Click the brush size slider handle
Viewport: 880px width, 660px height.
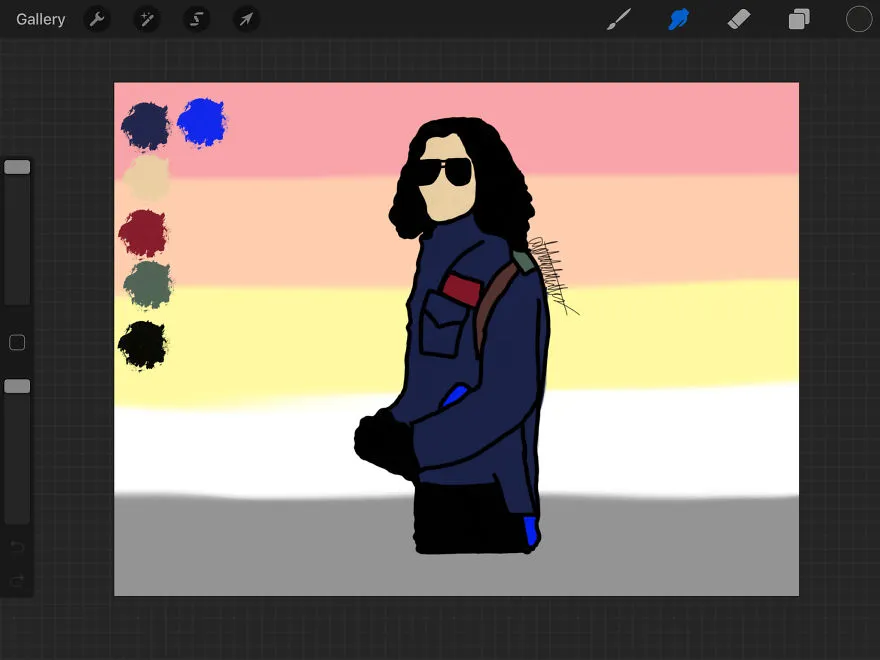(x=17, y=167)
